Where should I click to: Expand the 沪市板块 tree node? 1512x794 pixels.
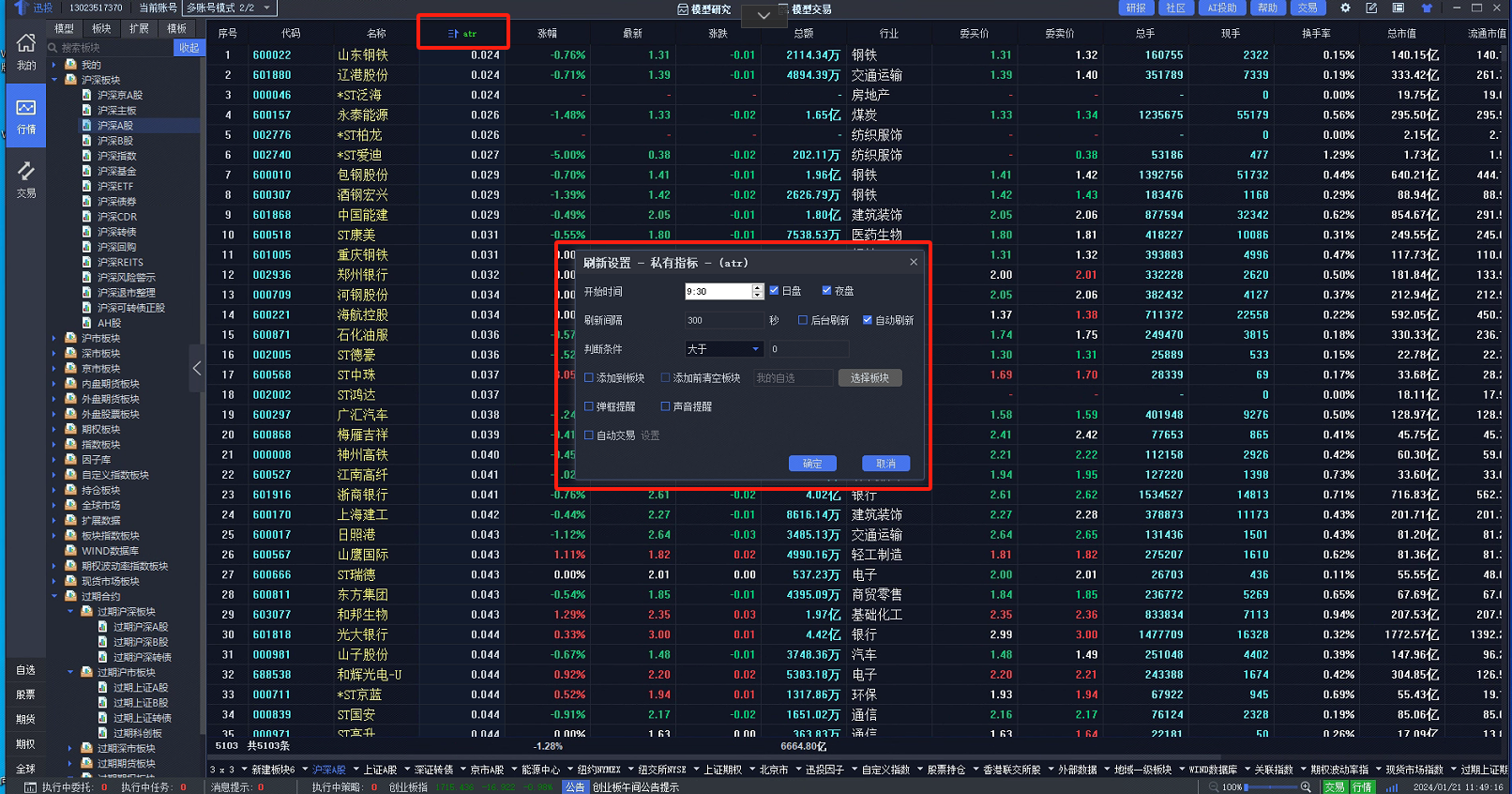(x=54, y=339)
